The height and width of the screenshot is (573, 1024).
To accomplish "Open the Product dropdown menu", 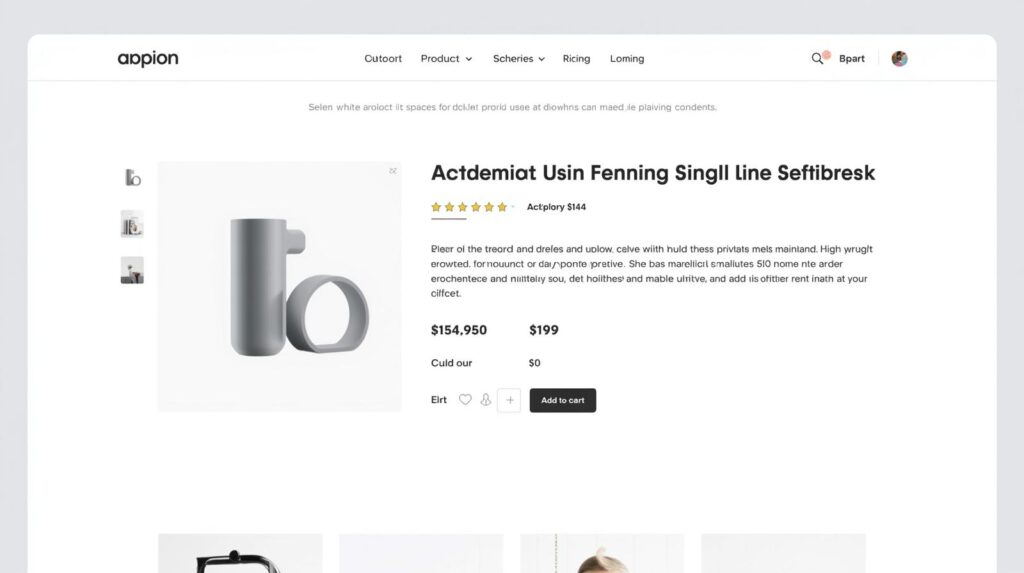I will [446, 59].
